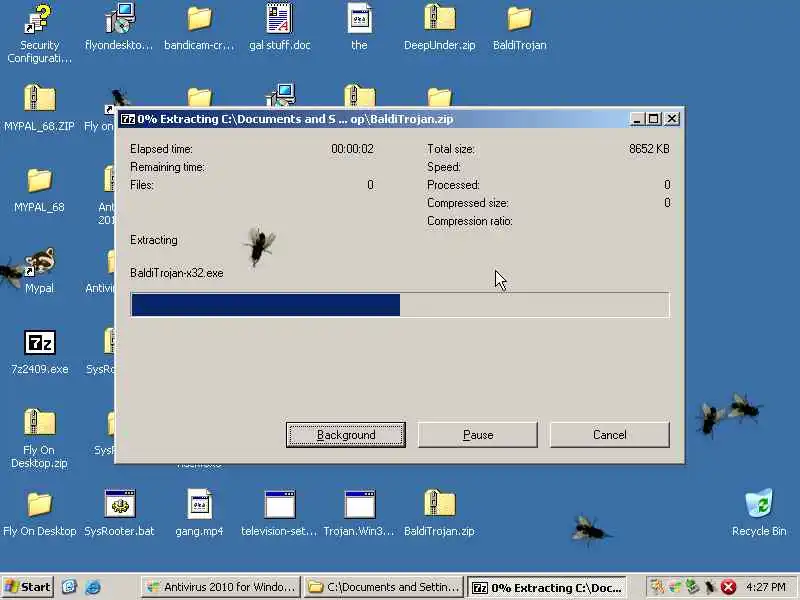Switch to C:\Documents and Settings taskbar window
The height and width of the screenshot is (600, 800).
384,587
